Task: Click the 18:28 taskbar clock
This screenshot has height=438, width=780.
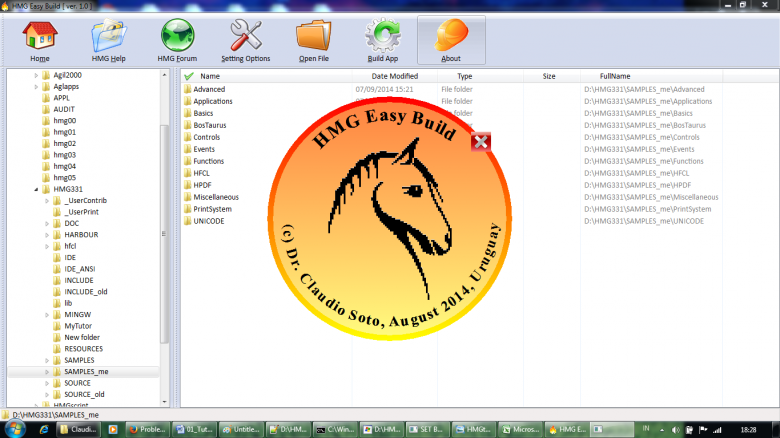Action: coord(748,430)
